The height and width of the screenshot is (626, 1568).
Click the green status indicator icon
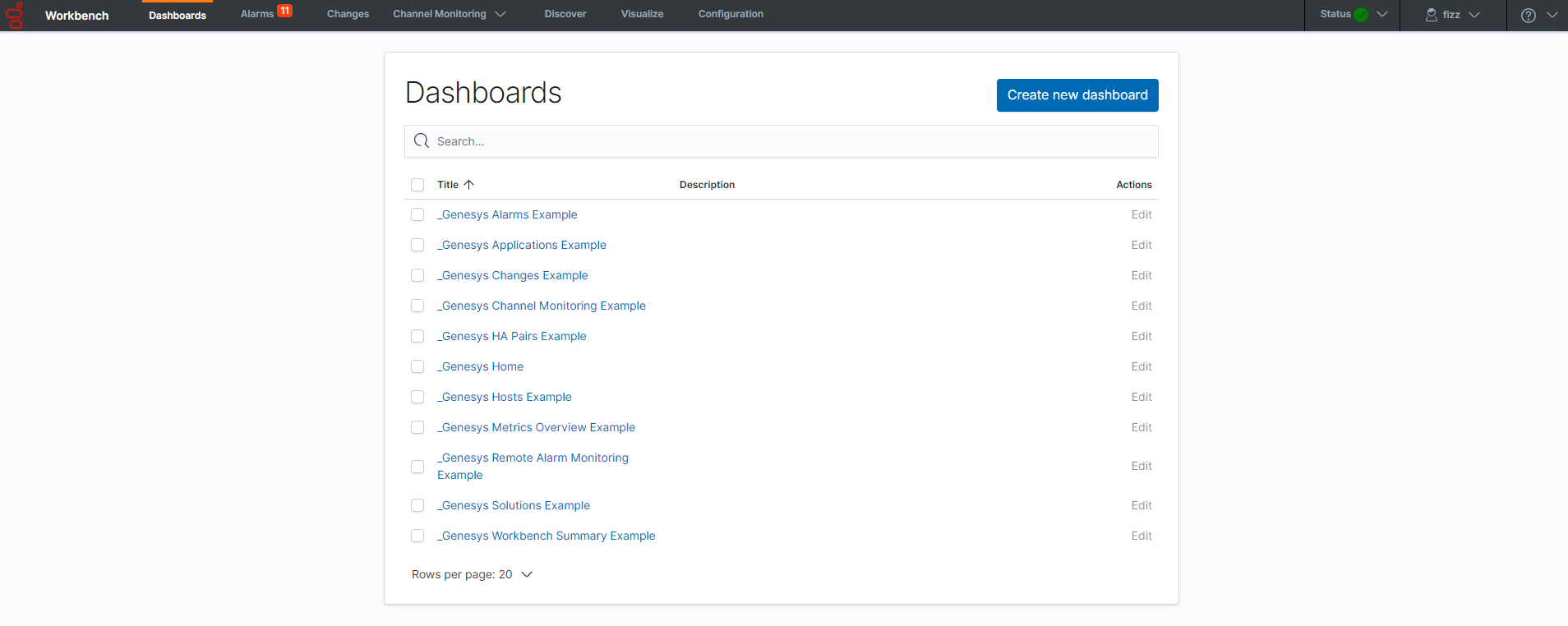tap(1361, 15)
